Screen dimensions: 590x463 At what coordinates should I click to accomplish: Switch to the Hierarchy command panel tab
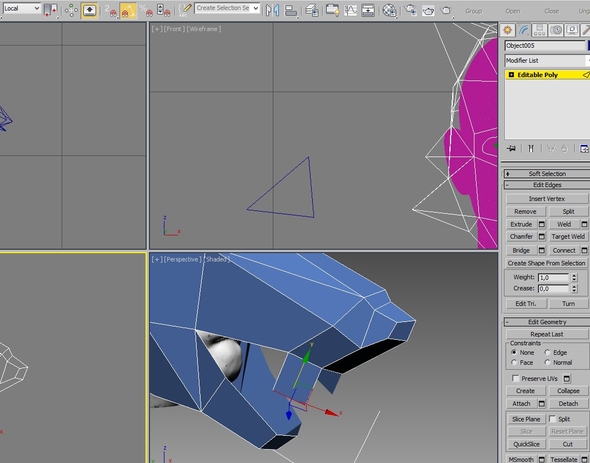coord(540,30)
